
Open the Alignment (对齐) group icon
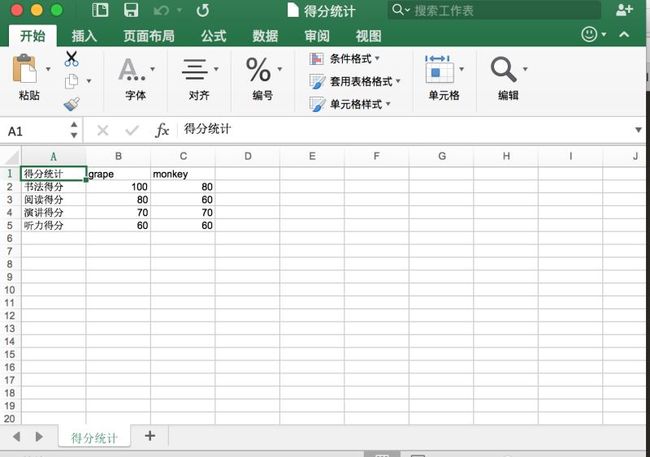coord(195,69)
